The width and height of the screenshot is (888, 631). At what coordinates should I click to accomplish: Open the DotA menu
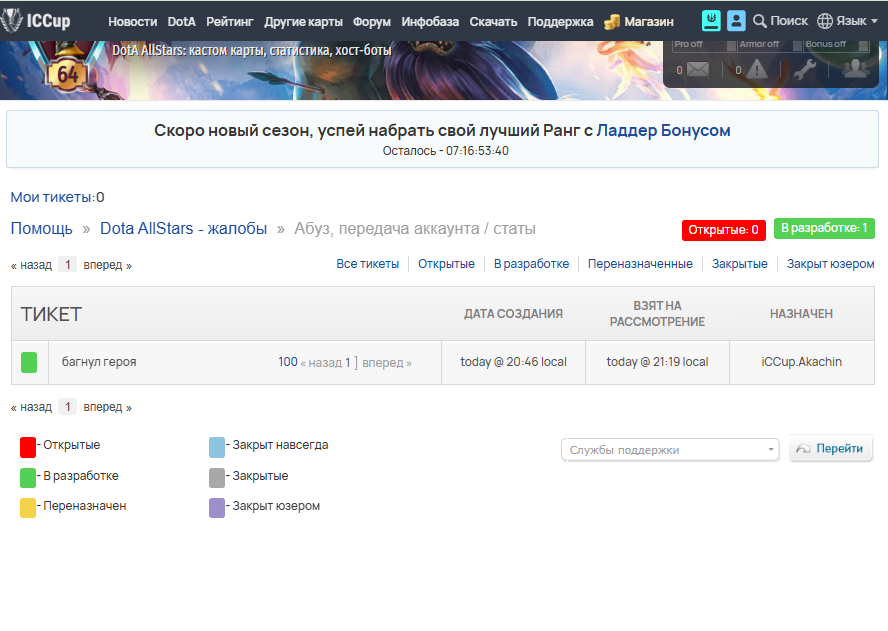pos(181,22)
